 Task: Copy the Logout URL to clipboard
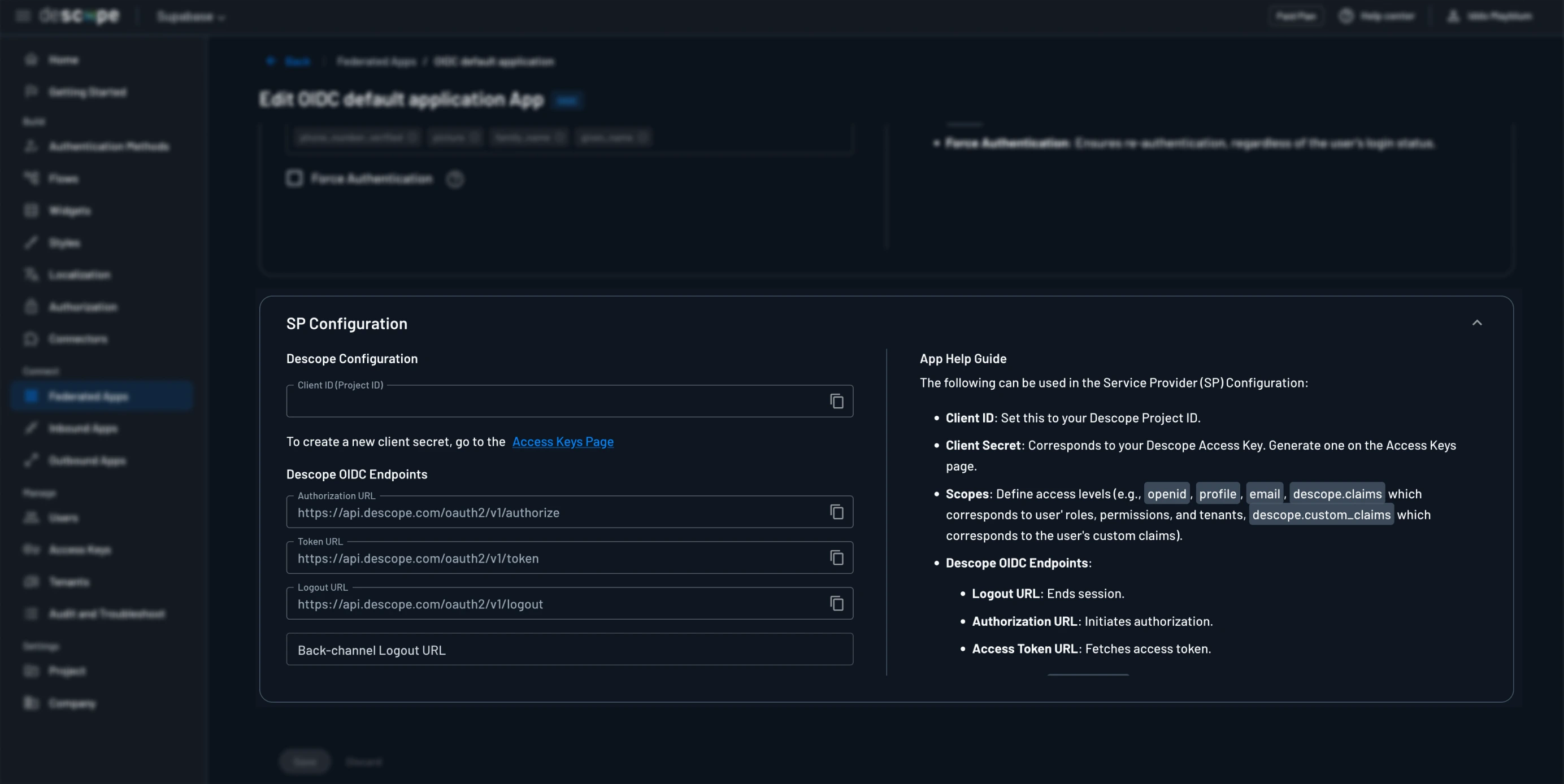837,604
